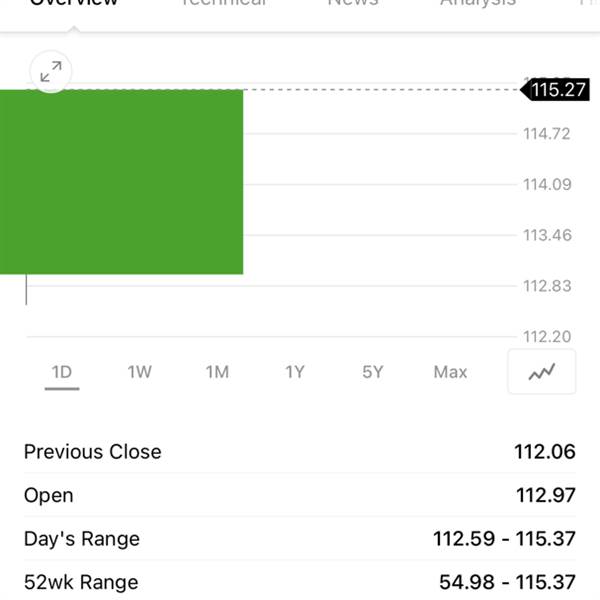Viewport: 600px width, 600px height.
Task: Switch chart type with line chart icon
Action: click(541, 372)
